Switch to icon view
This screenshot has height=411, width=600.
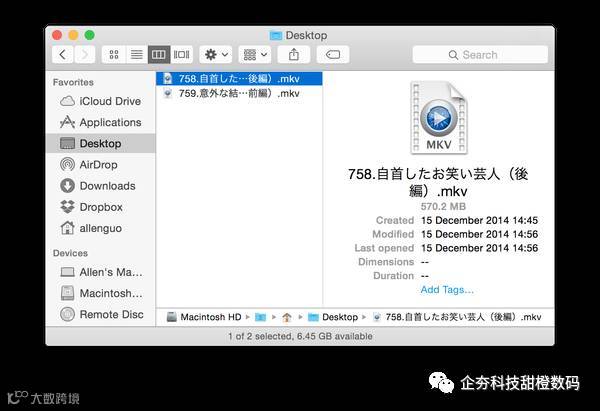pos(114,55)
